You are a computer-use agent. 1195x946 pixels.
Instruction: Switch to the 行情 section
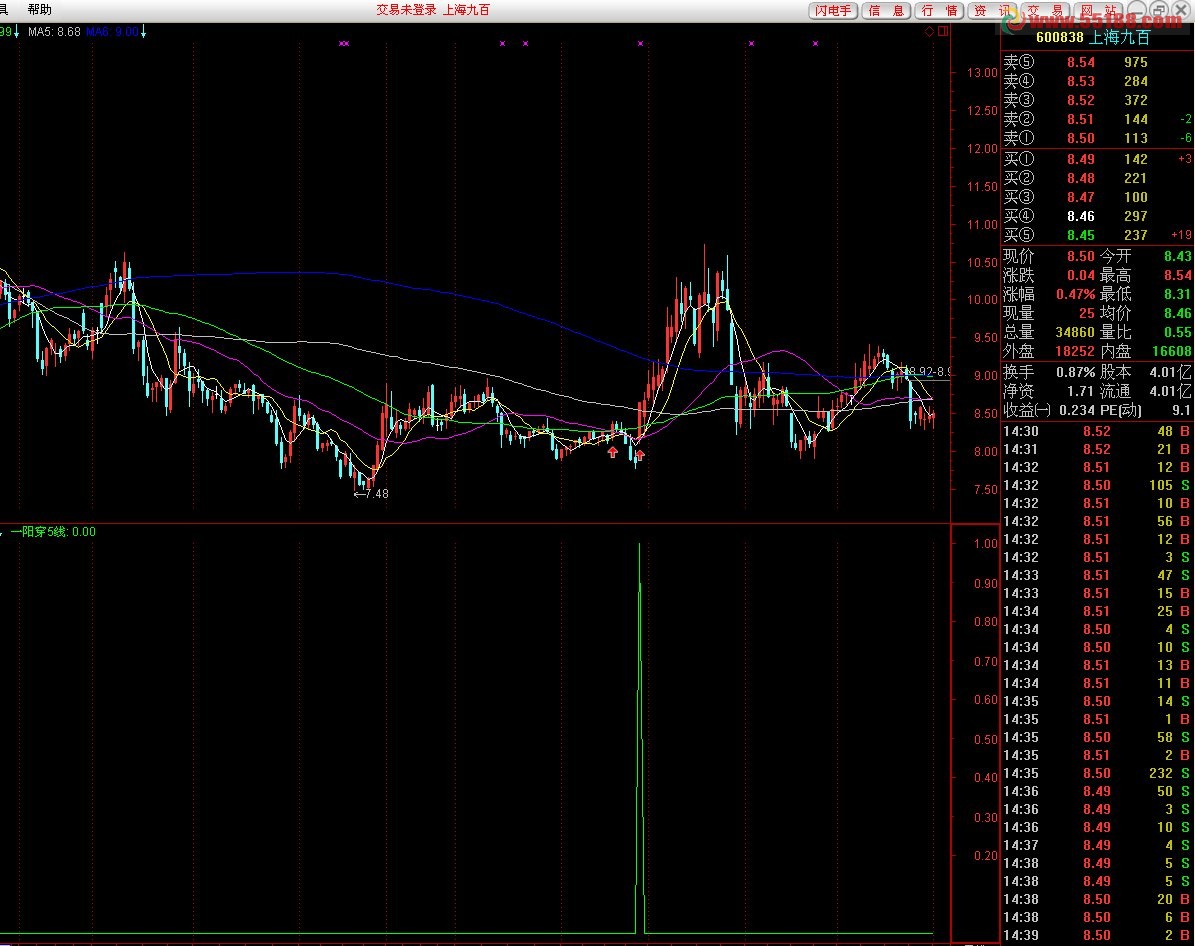click(x=939, y=10)
